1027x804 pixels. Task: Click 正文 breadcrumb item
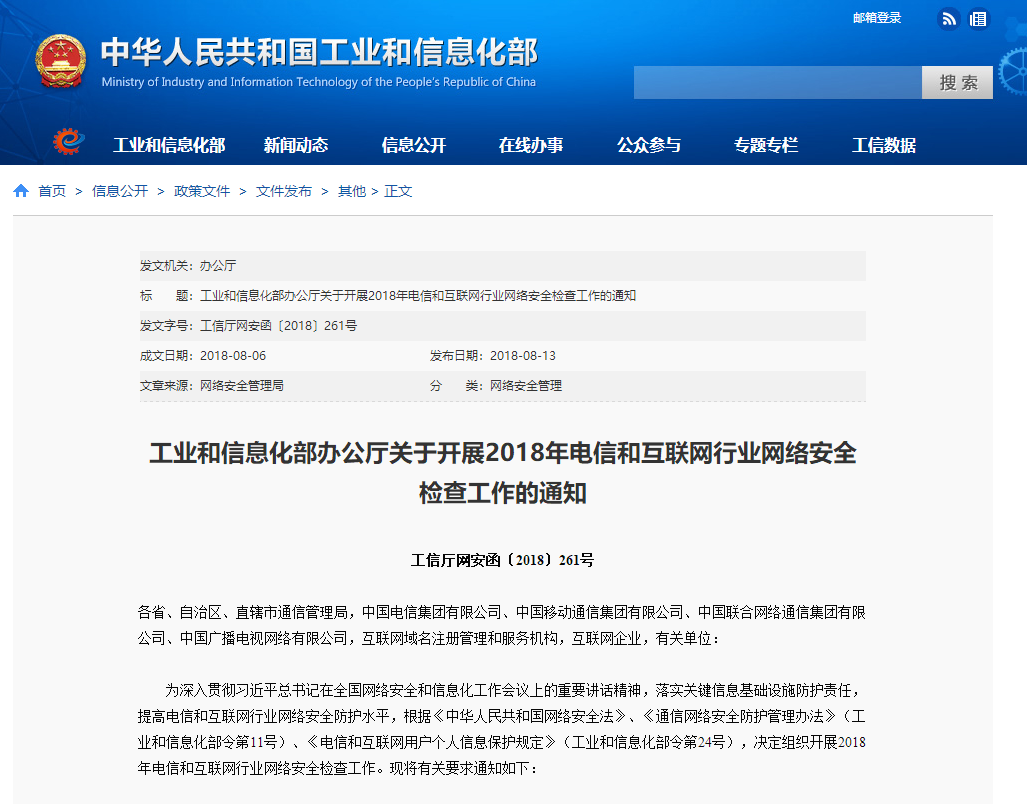point(398,191)
